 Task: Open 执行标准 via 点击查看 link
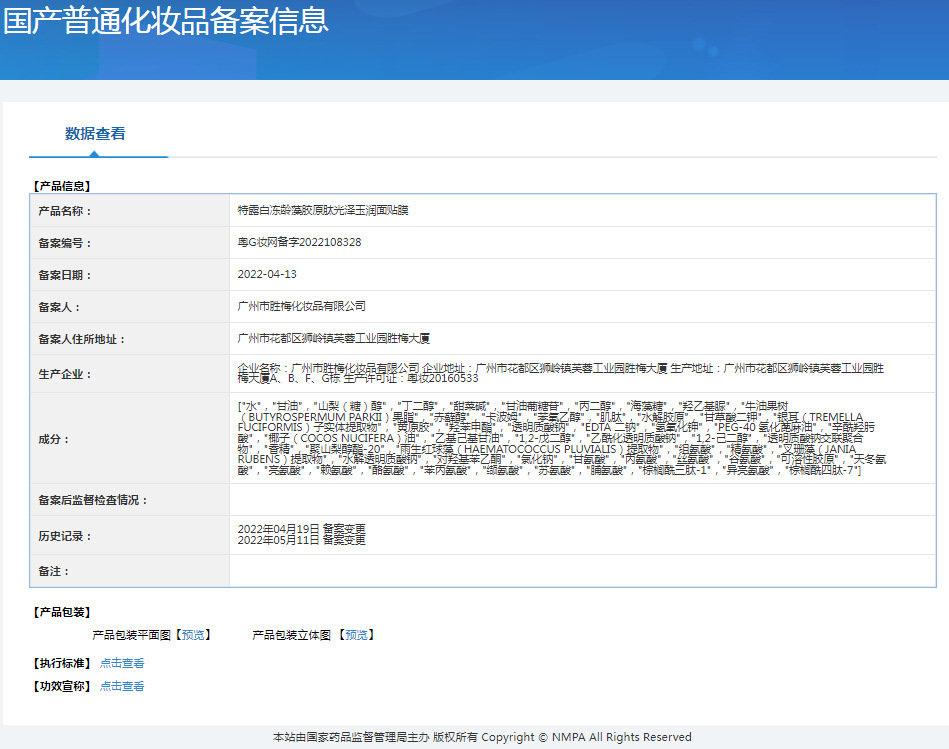click(x=121, y=662)
